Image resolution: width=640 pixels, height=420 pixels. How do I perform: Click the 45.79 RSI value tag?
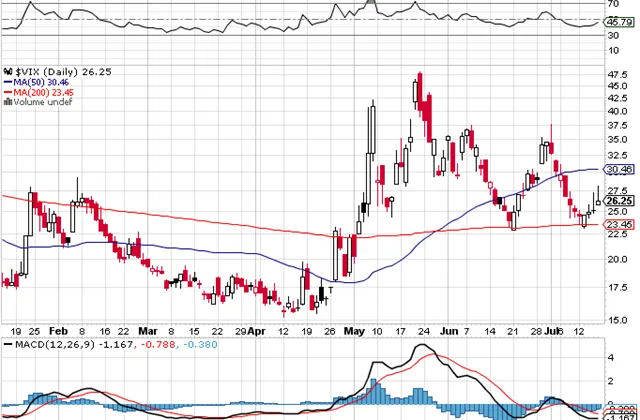click(x=620, y=20)
